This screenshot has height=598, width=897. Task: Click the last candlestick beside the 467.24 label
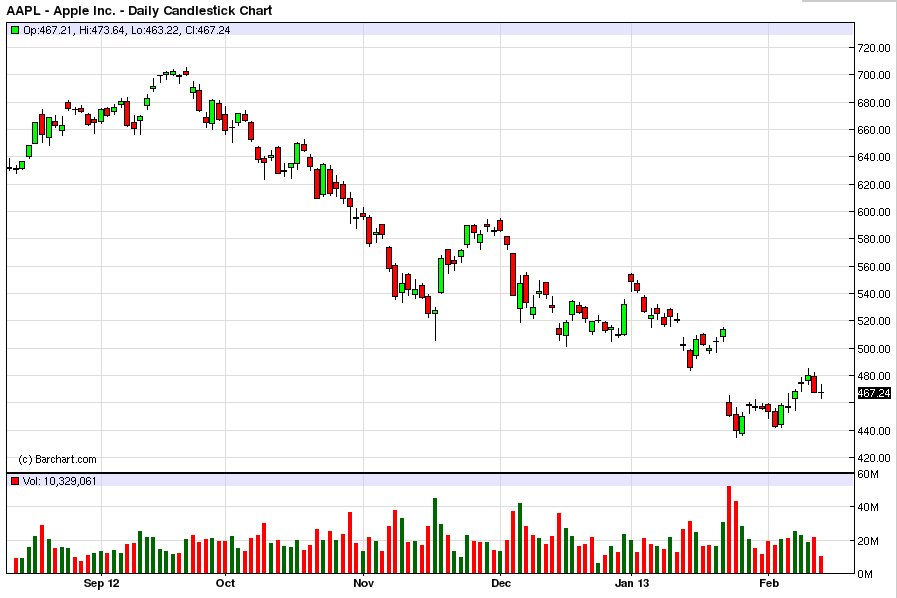coord(821,392)
